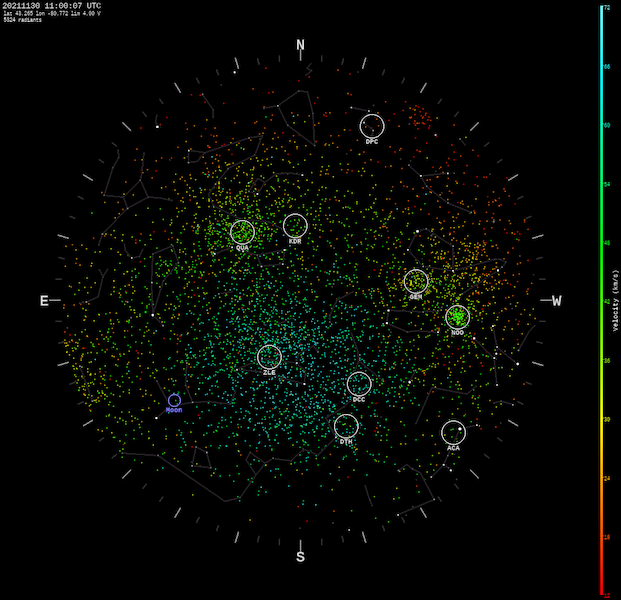Click the ZLE shower circle
Viewport: 621px width, 600px height.
pos(269,357)
